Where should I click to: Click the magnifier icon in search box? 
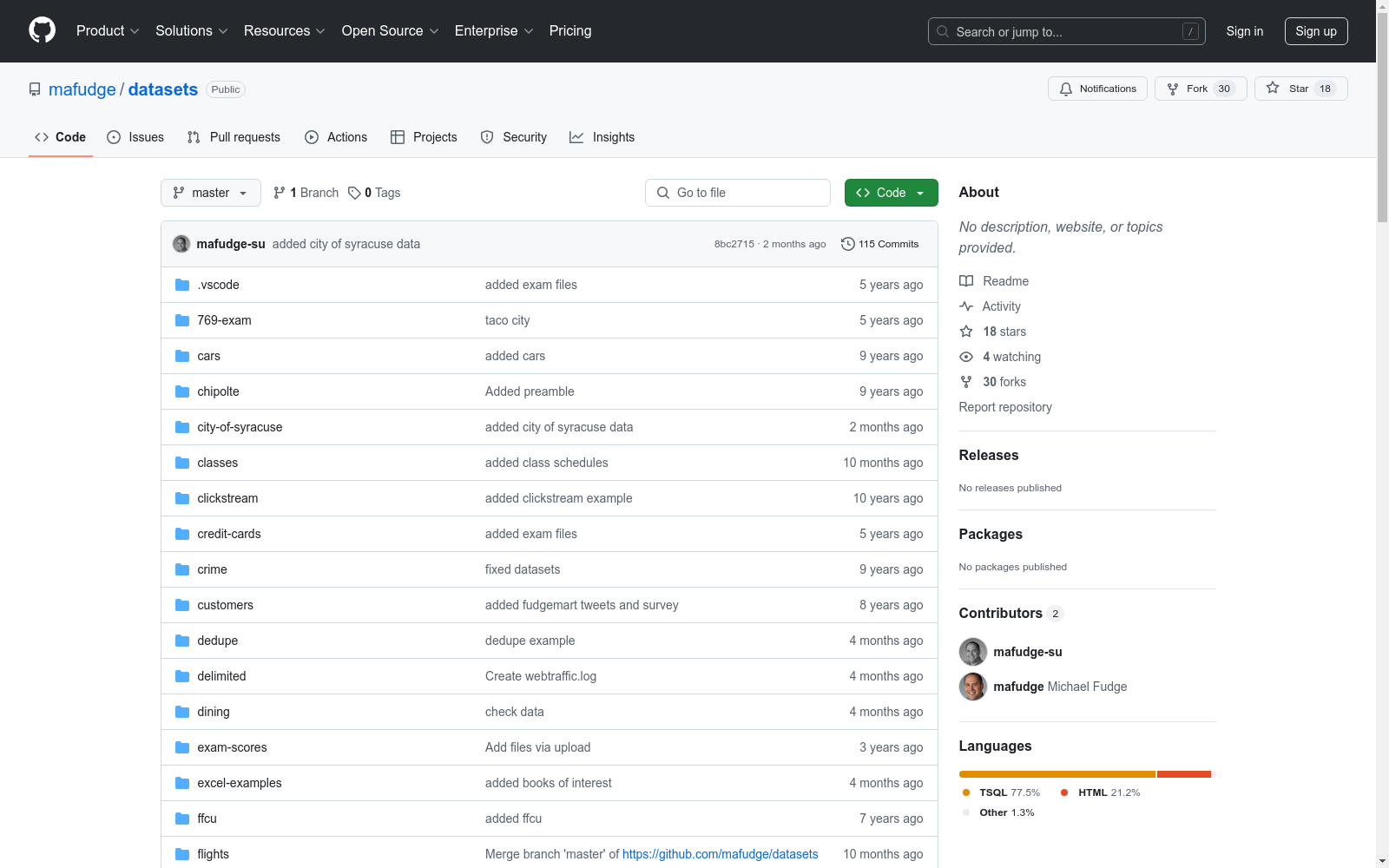943,31
